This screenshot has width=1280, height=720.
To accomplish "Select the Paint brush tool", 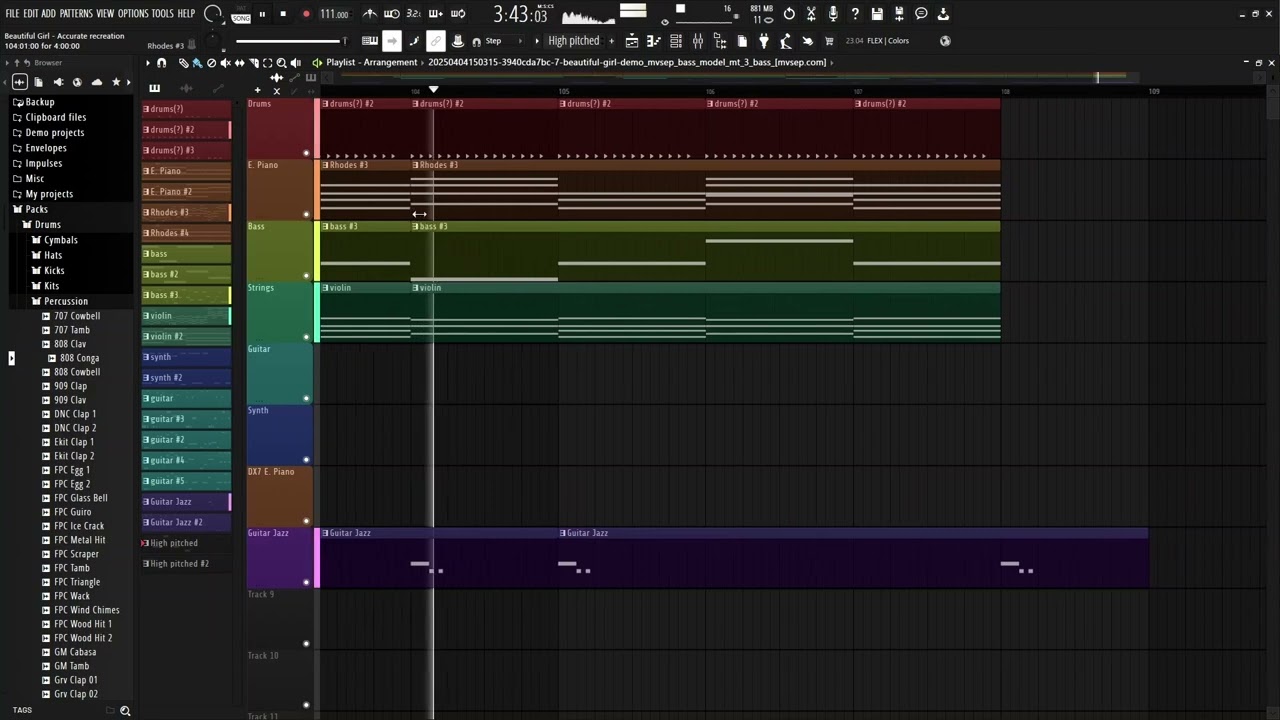I will click(197, 63).
